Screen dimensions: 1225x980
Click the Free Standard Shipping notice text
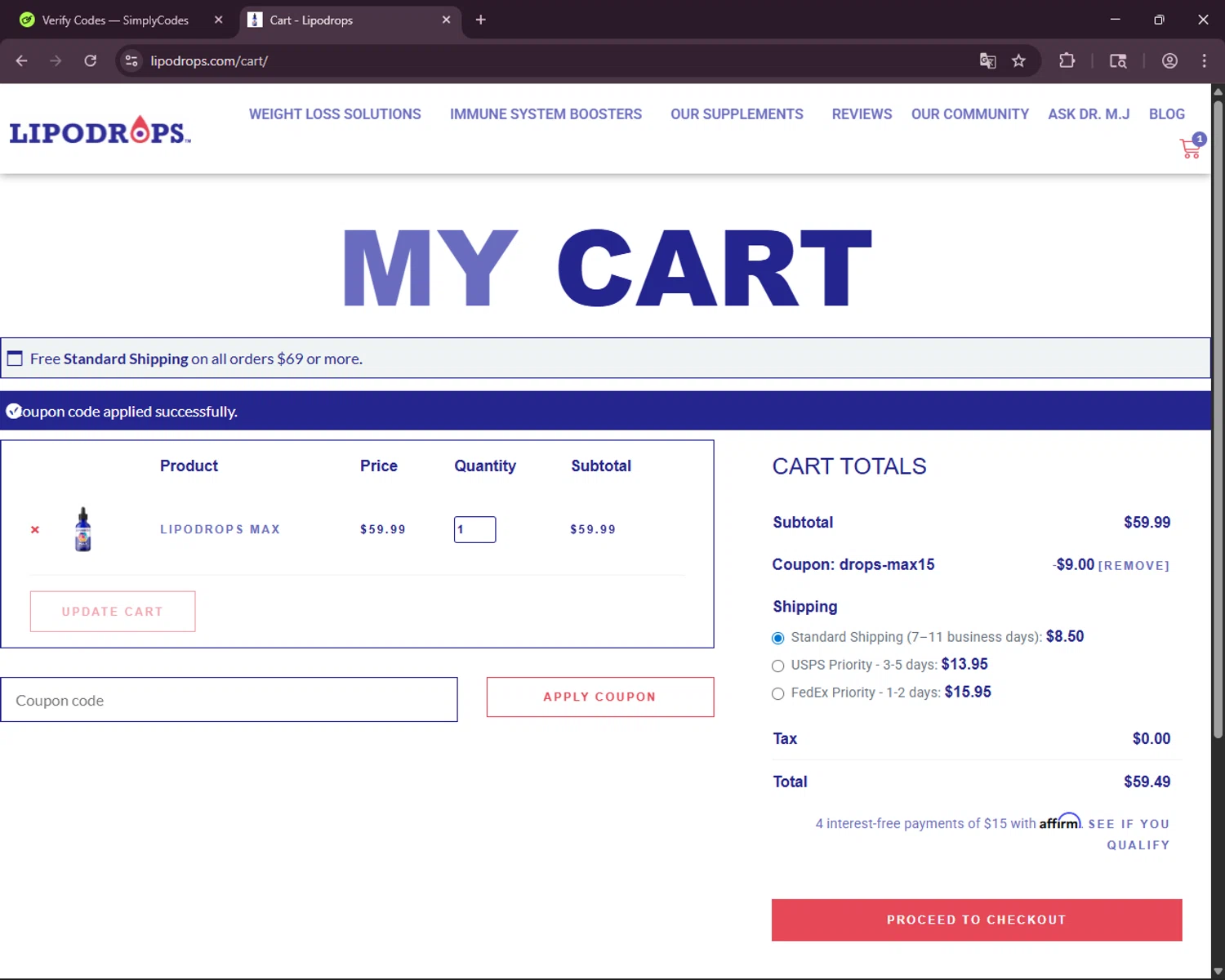pos(196,359)
